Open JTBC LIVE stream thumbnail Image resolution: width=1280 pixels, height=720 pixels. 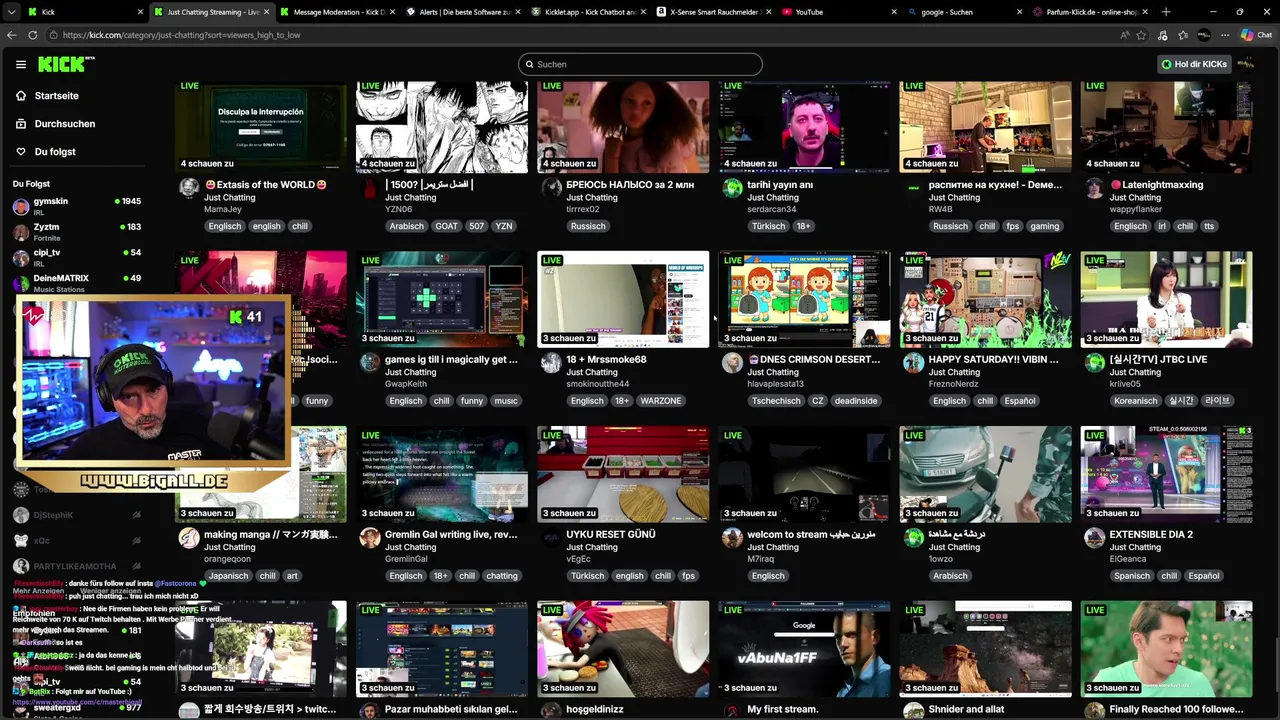[x=1166, y=299]
